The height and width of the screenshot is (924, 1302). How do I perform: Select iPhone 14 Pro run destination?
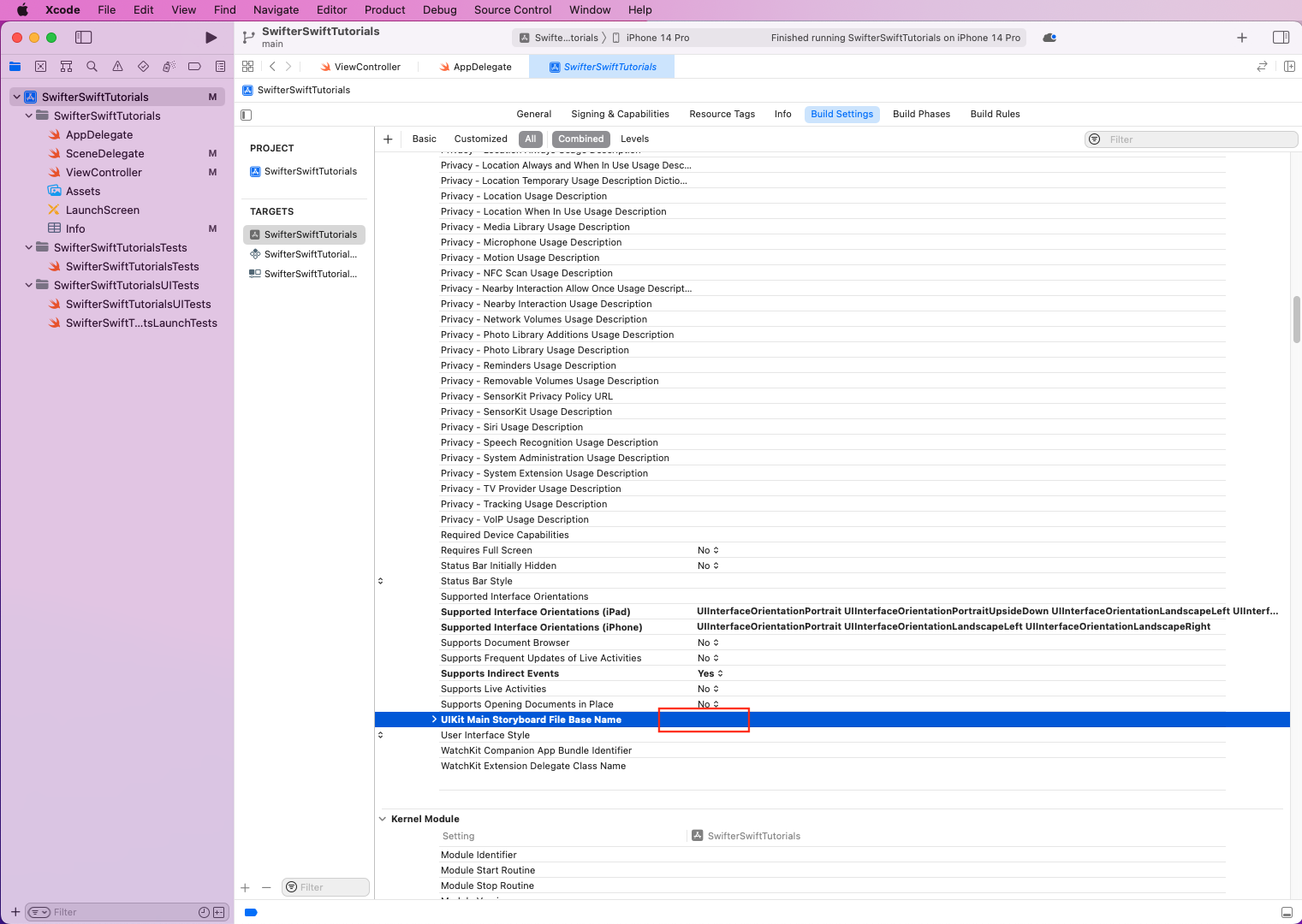pyautogui.click(x=651, y=38)
